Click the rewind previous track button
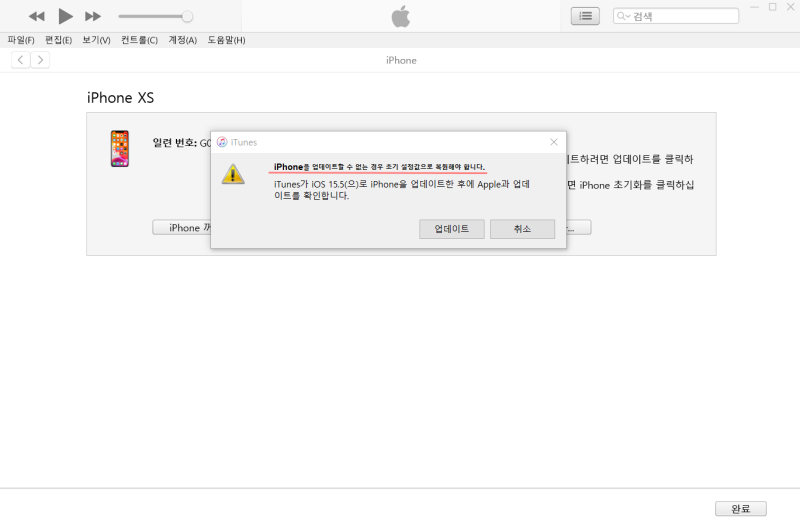Image resolution: width=800 pixels, height=528 pixels. (x=36, y=16)
